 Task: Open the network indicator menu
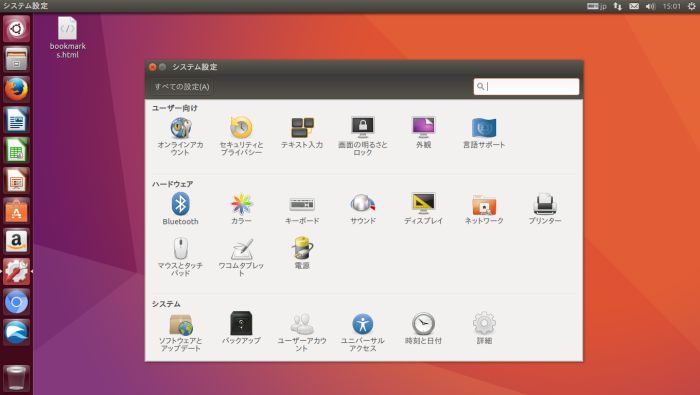click(x=617, y=6)
